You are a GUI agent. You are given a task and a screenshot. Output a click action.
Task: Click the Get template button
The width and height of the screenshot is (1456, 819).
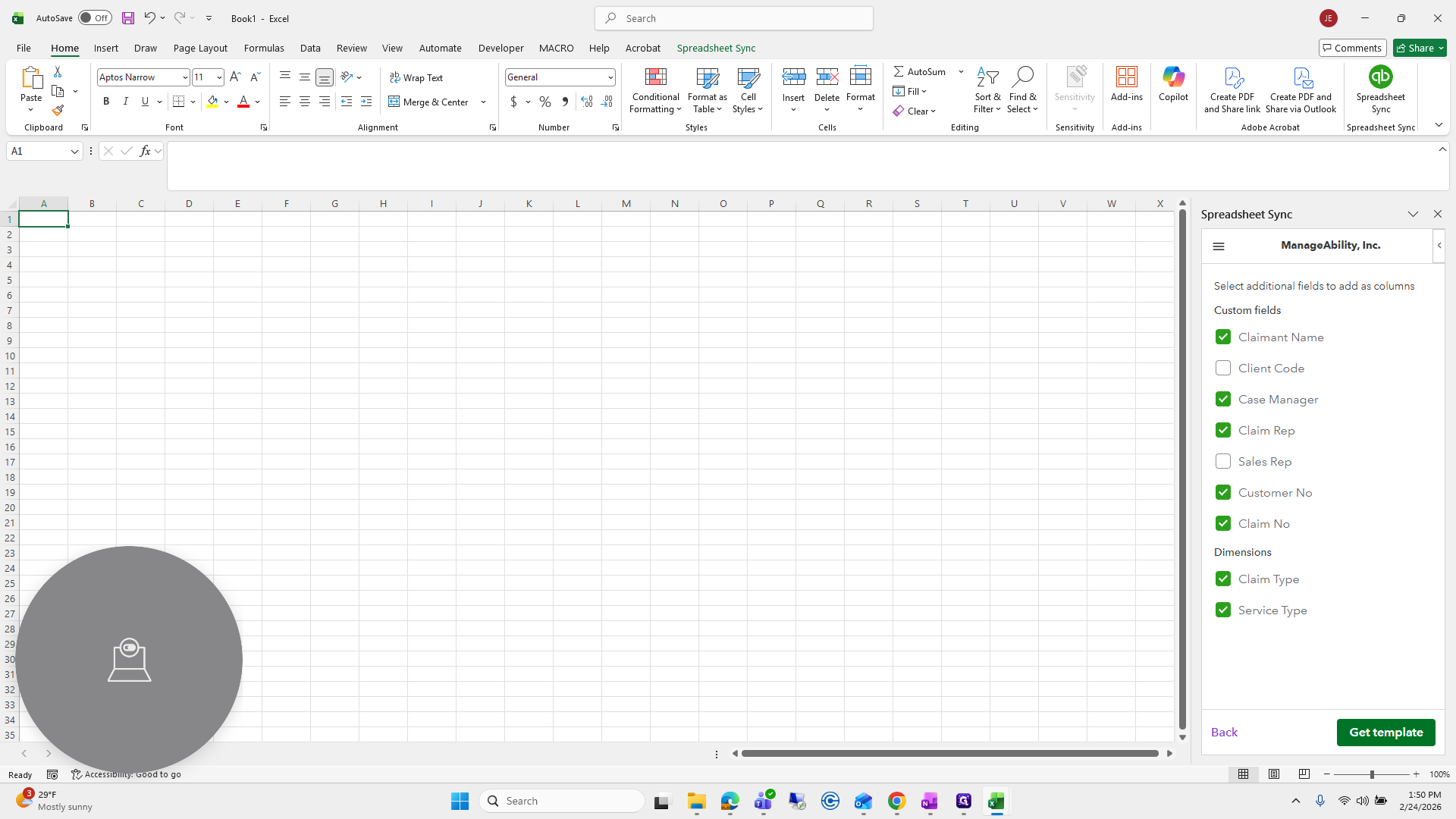point(1385,733)
